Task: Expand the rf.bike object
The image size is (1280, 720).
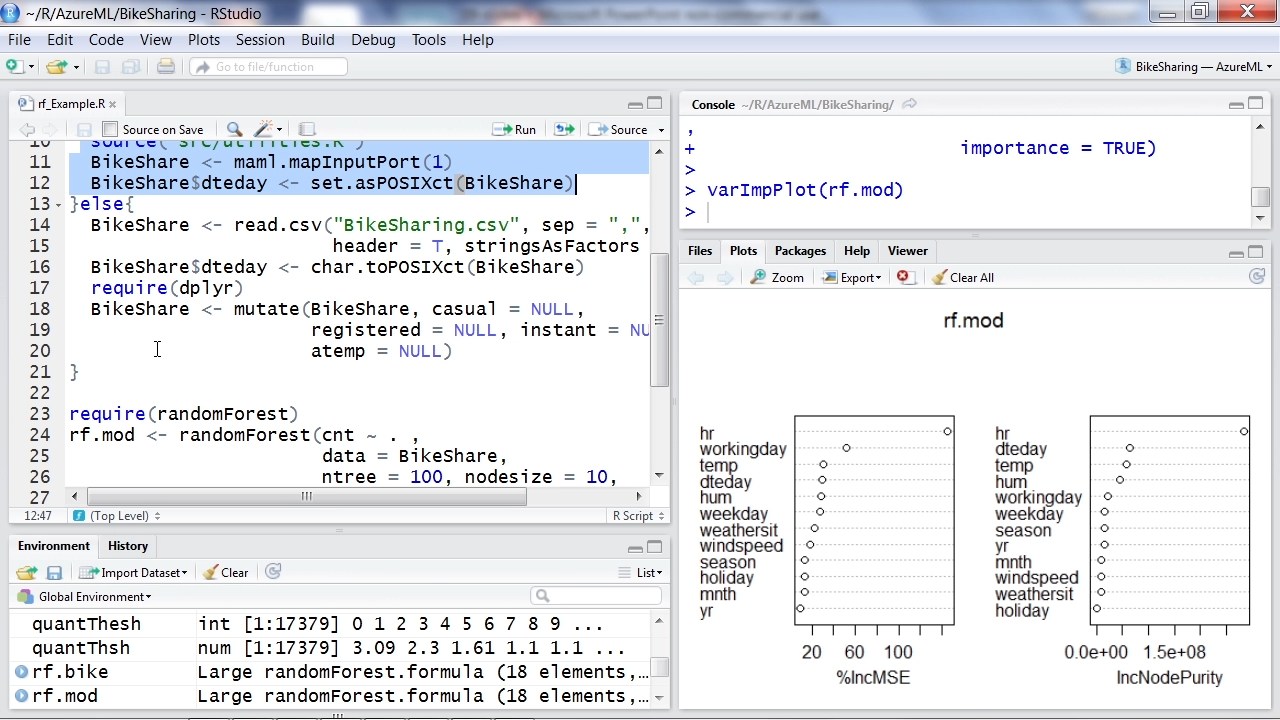Action: pyautogui.click(x=21, y=672)
